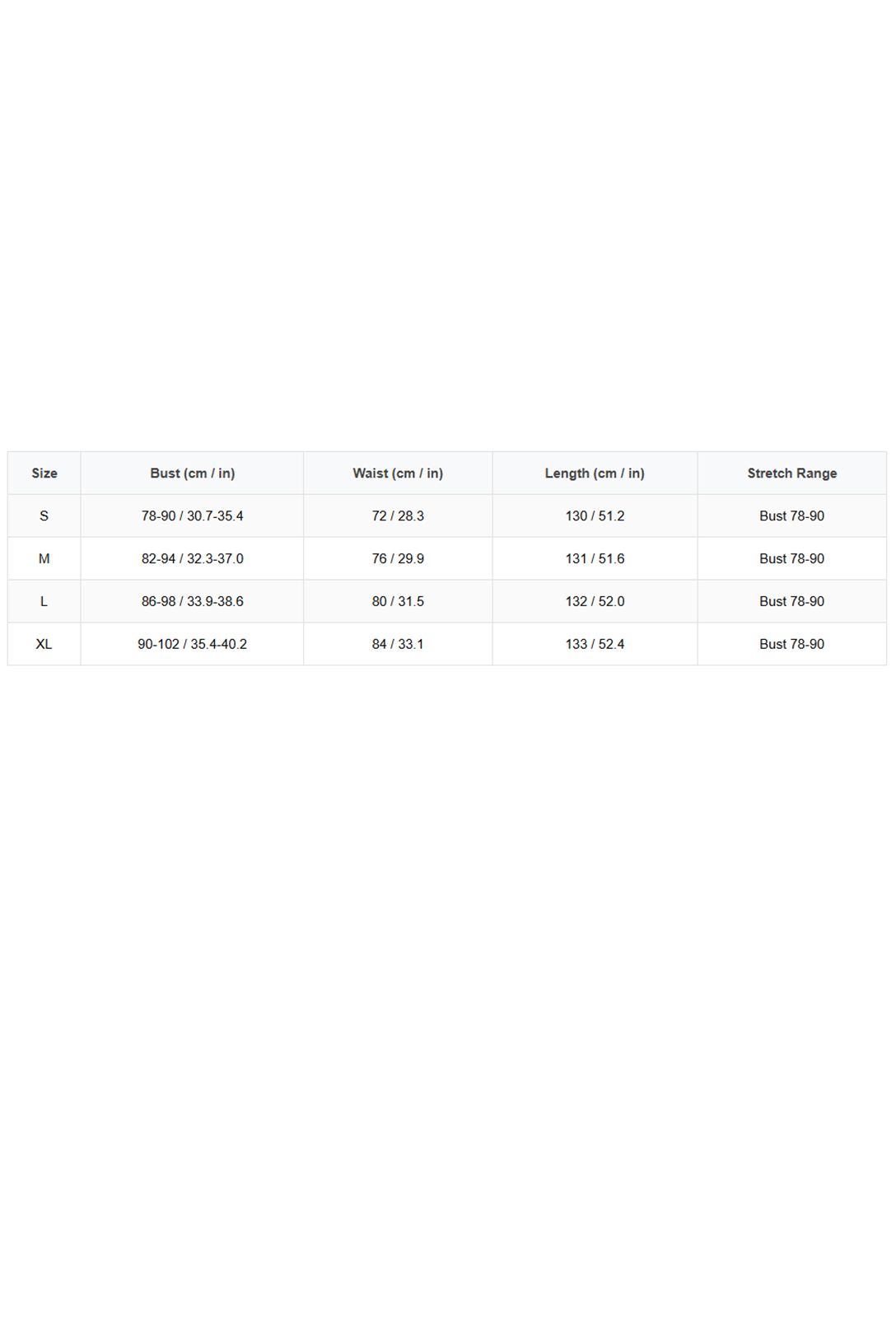Screen dimensions: 896x1344
Task: Select the size L row label
Action: (44, 601)
